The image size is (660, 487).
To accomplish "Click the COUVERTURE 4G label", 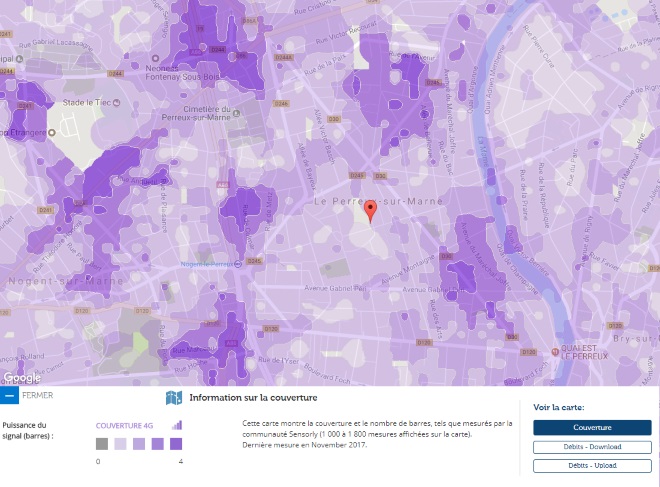I will (124, 426).
